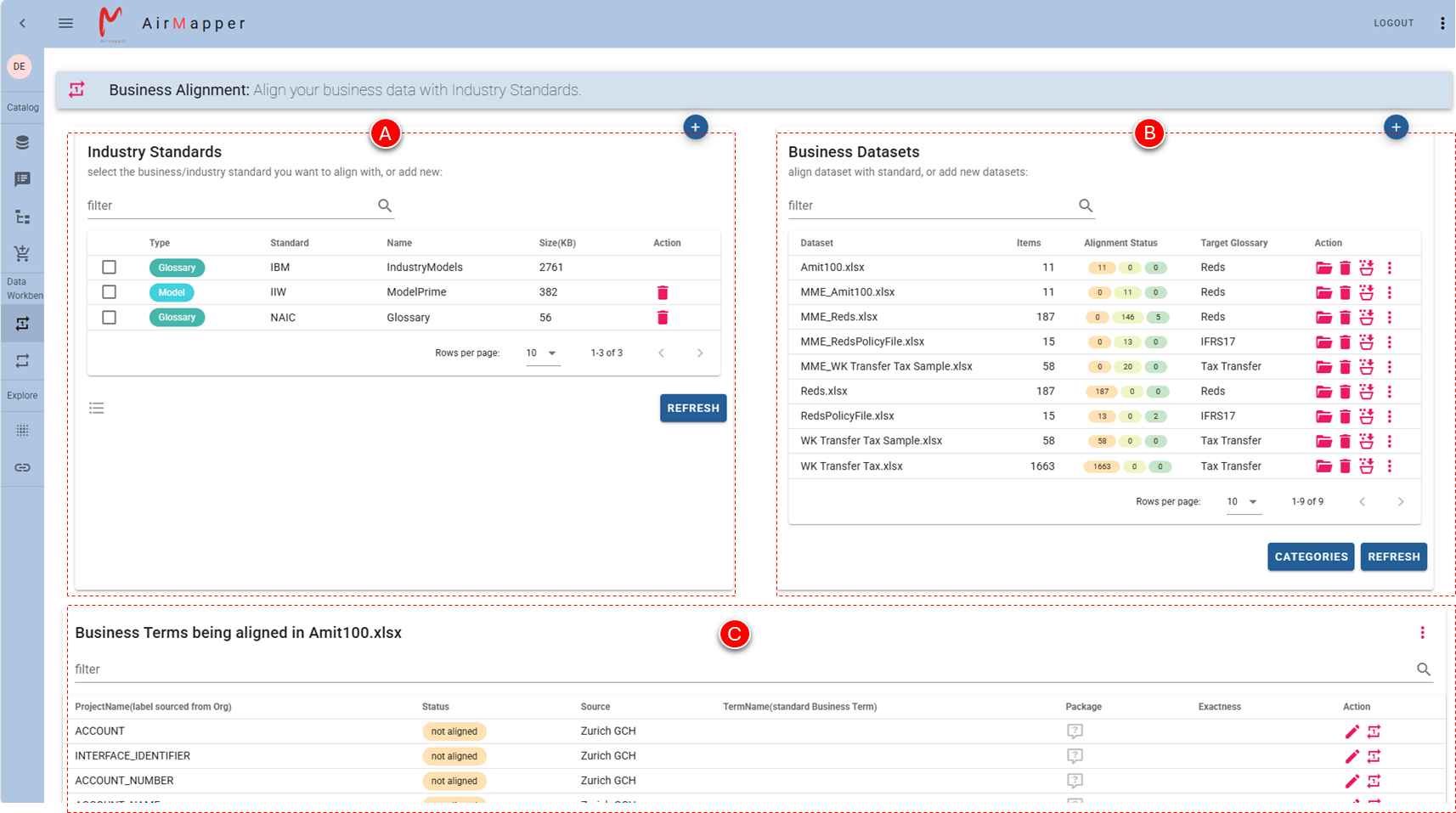Check the checkbox for IBM IndustryModels standard

109,267
